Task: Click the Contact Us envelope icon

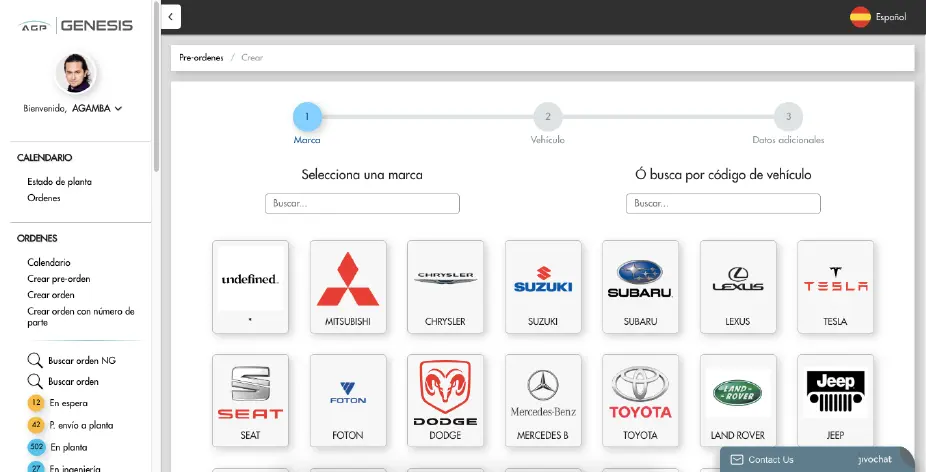Action: (x=736, y=460)
